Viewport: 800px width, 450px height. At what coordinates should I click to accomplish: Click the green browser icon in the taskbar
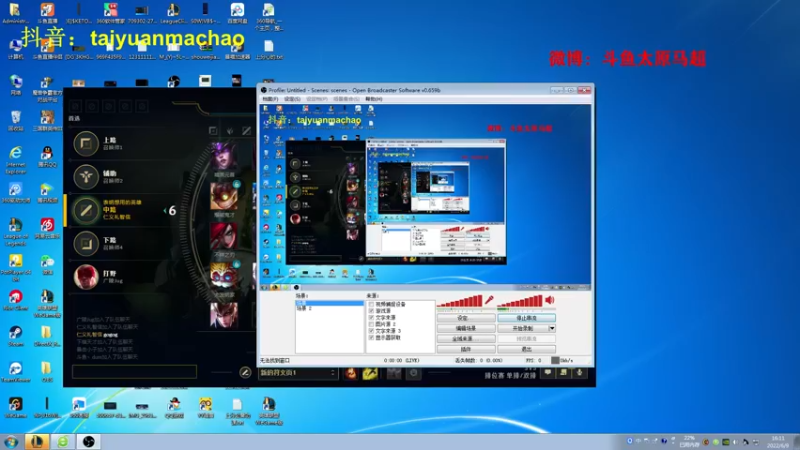pyautogui.click(x=63, y=441)
